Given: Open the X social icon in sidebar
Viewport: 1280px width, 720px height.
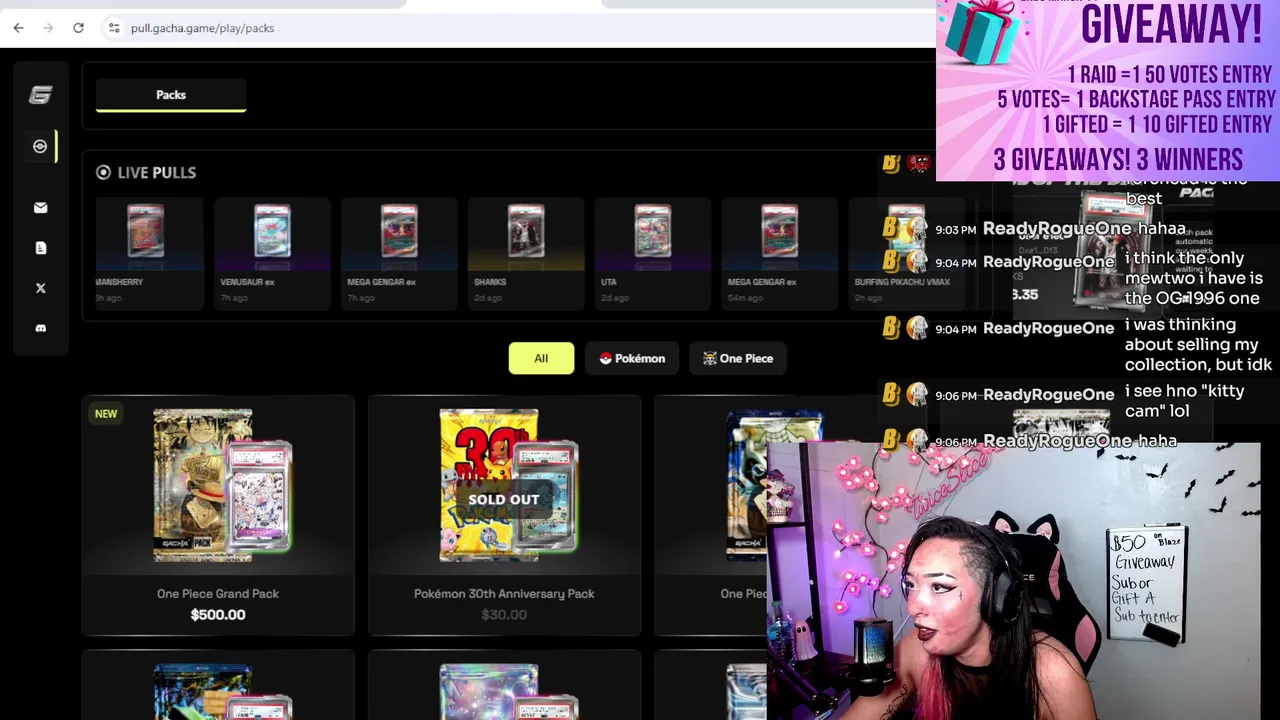Looking at the screenshot, I should point(40,288).
